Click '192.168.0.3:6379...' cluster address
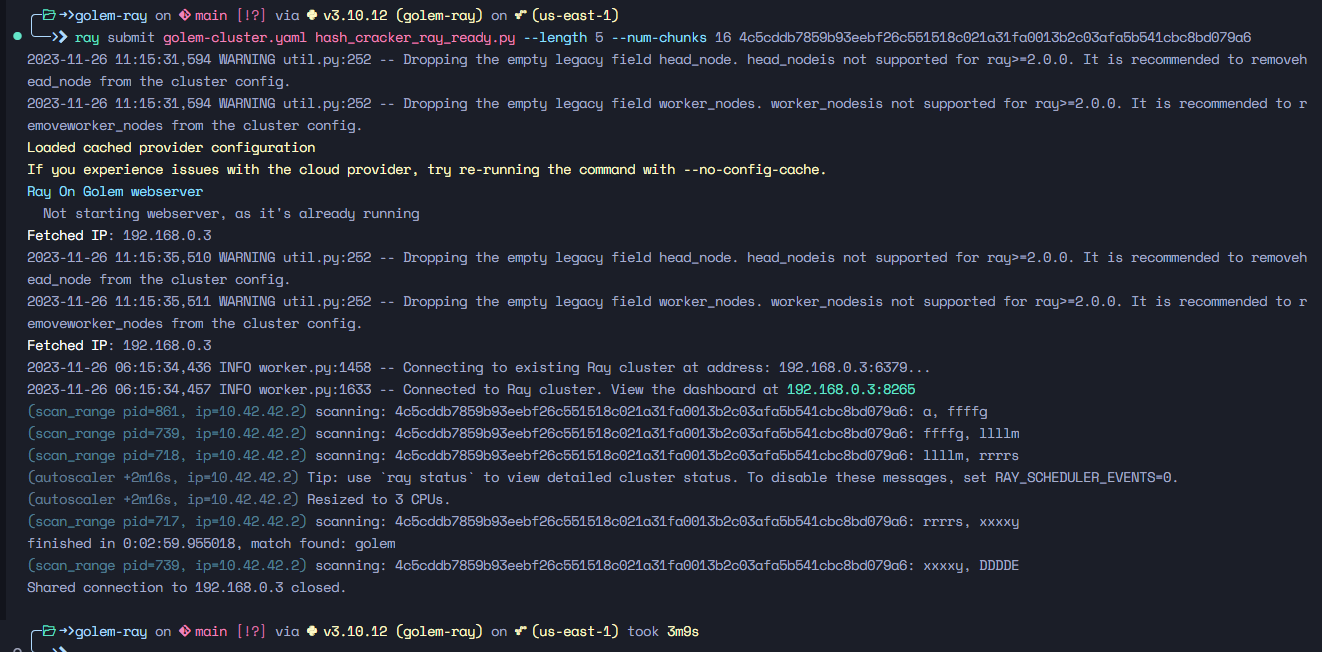The height and width of the screenshot is (652, 1322). coord(855,368)
